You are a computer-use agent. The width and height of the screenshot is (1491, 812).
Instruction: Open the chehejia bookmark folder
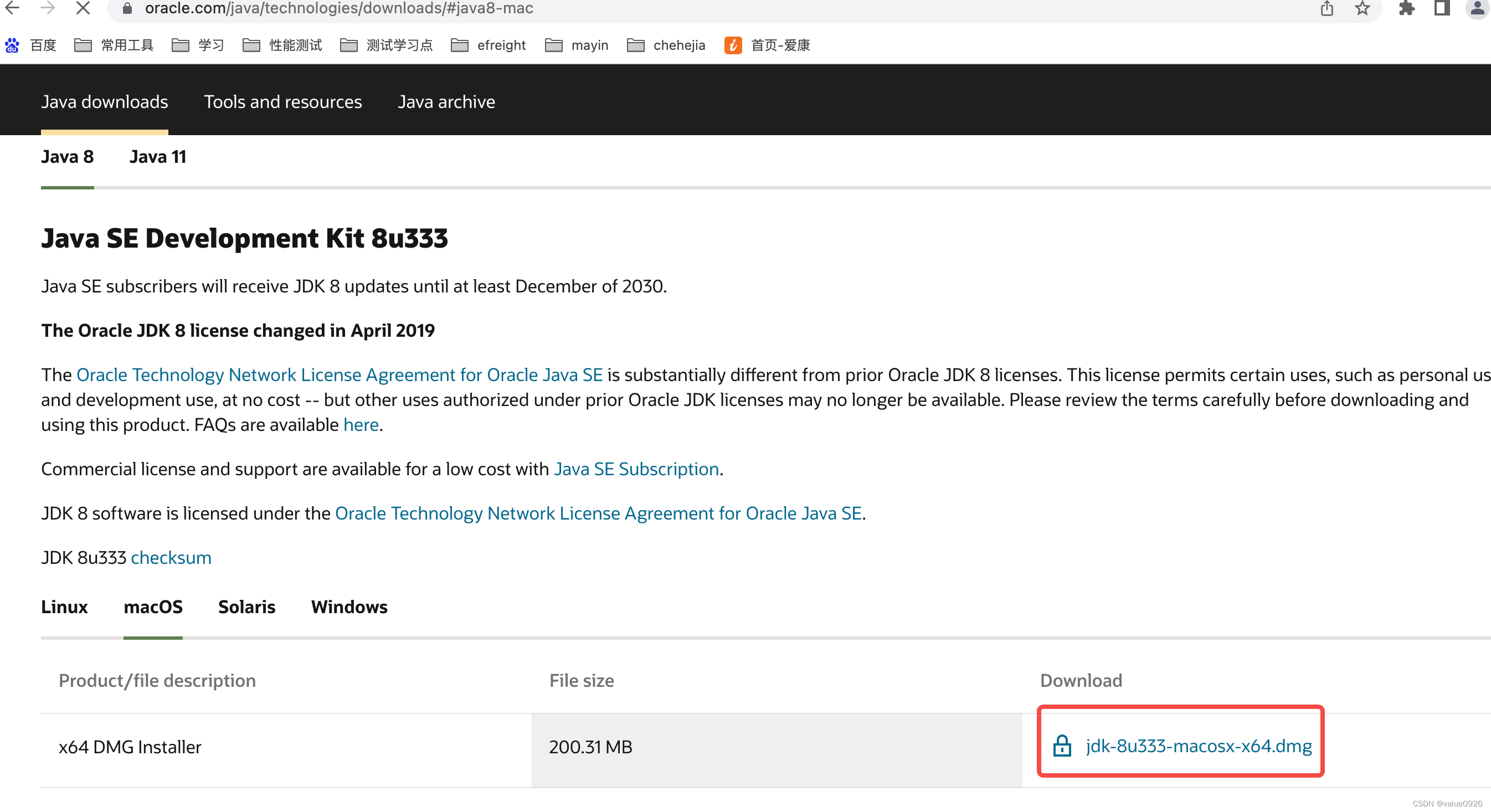pos(666,45)
